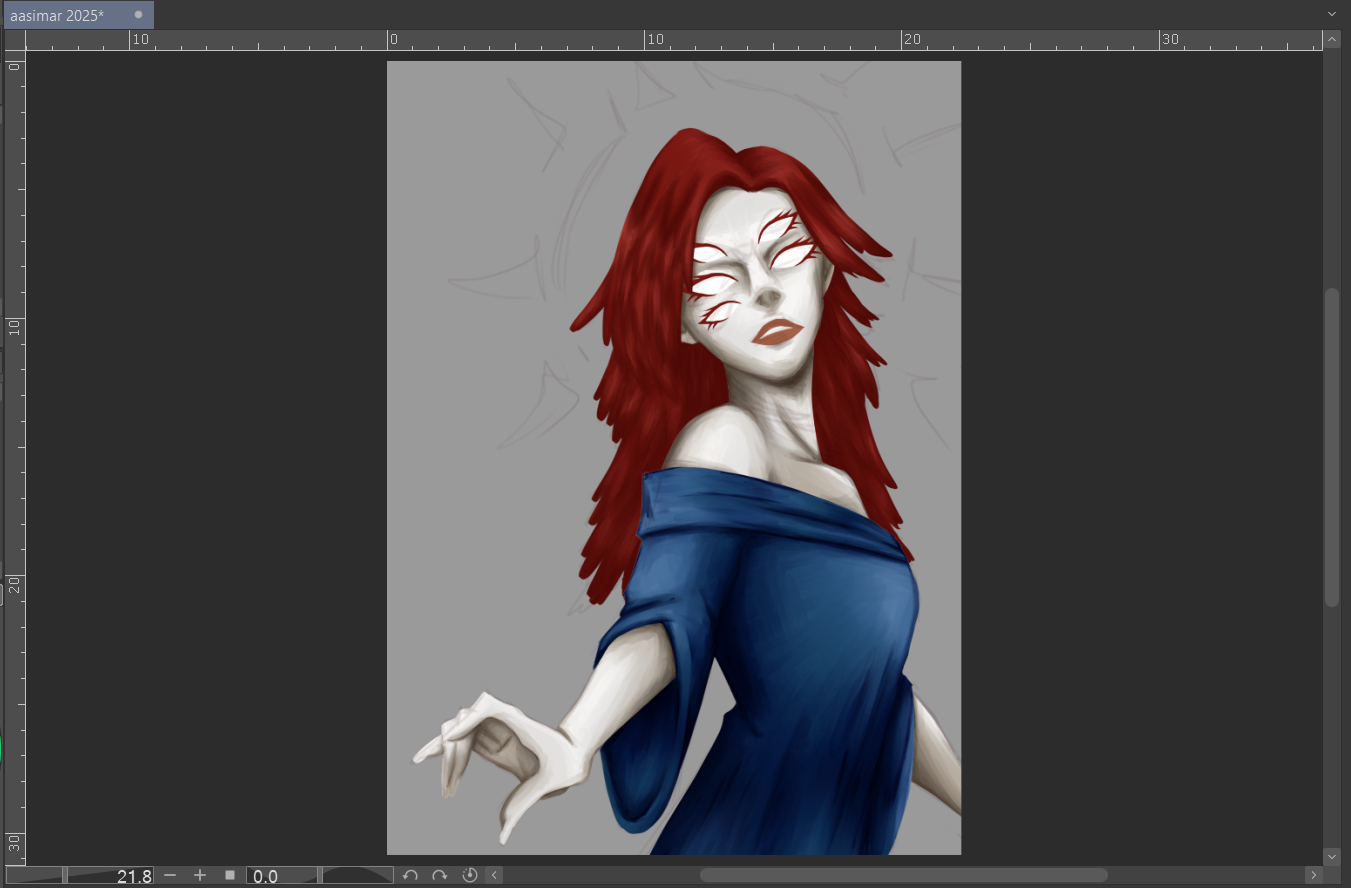Click the vertical scrollbar up arrow
The height and width of the screenshot is (888, 1351).
1331,40
